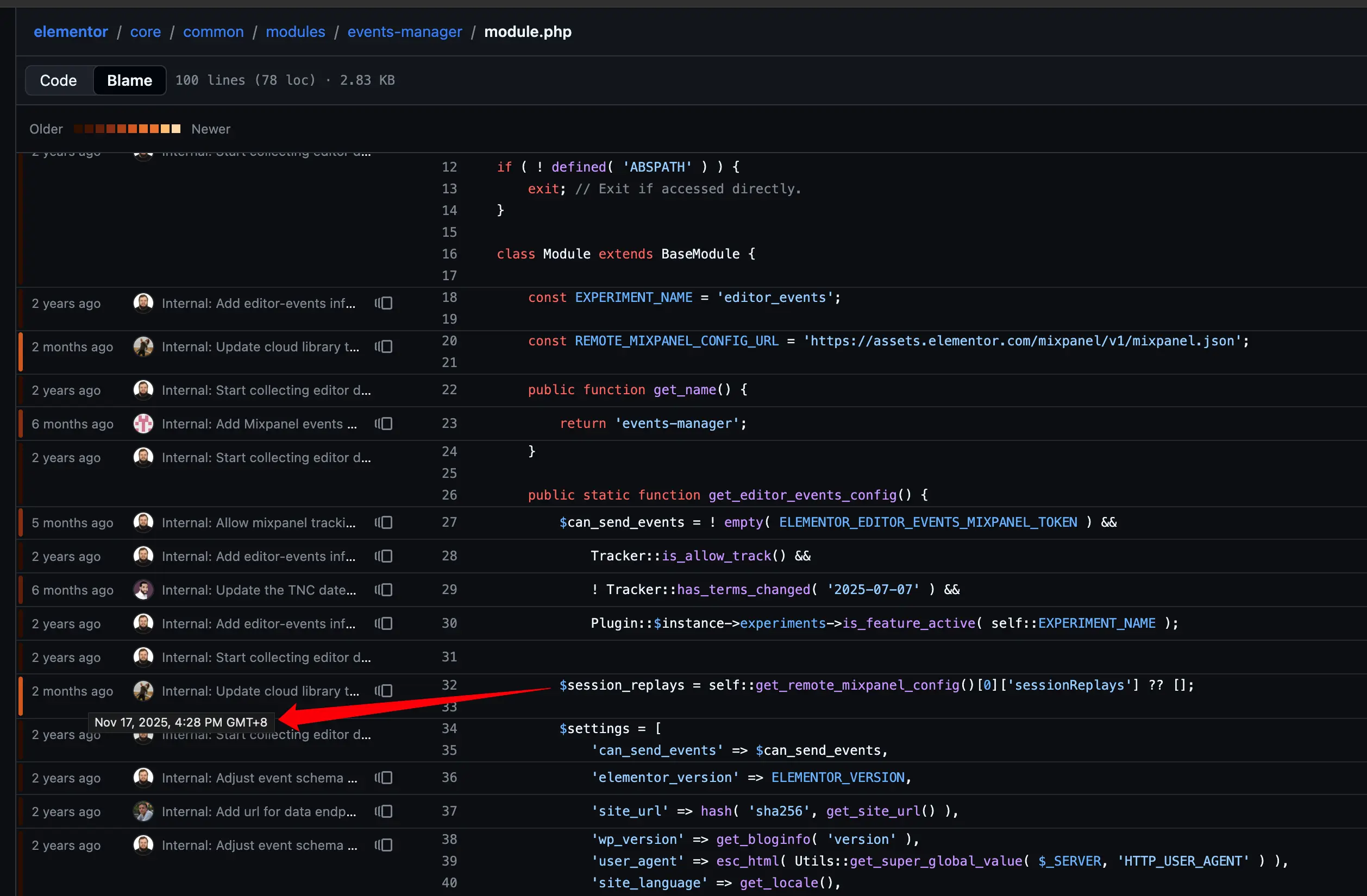
Task: View blame prior to line 29 change
Action: 384,590
